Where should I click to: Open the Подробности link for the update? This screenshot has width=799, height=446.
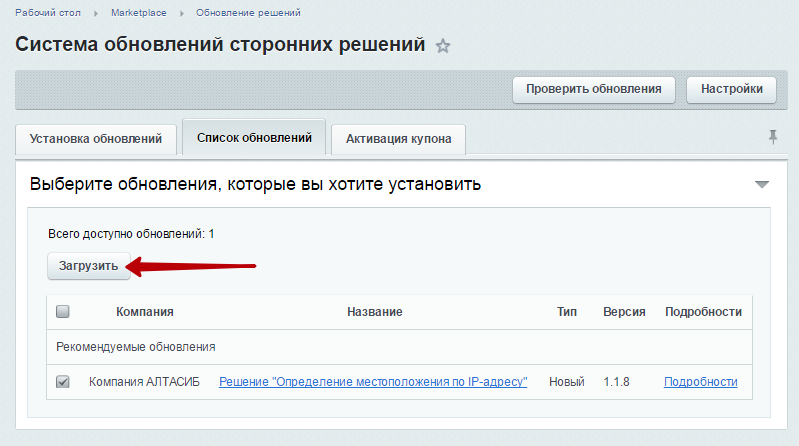tap(701, 382)
